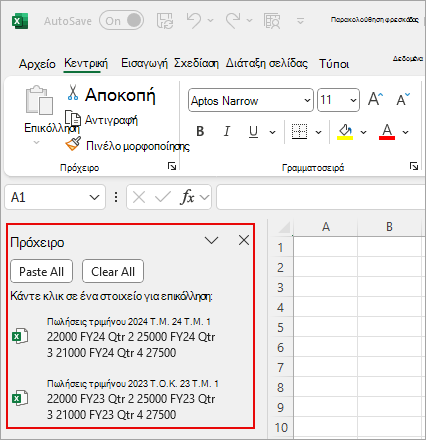The image size is (426, 440).
Task: Toggle the AutoSave switch
Action: [x=121, y=21]
